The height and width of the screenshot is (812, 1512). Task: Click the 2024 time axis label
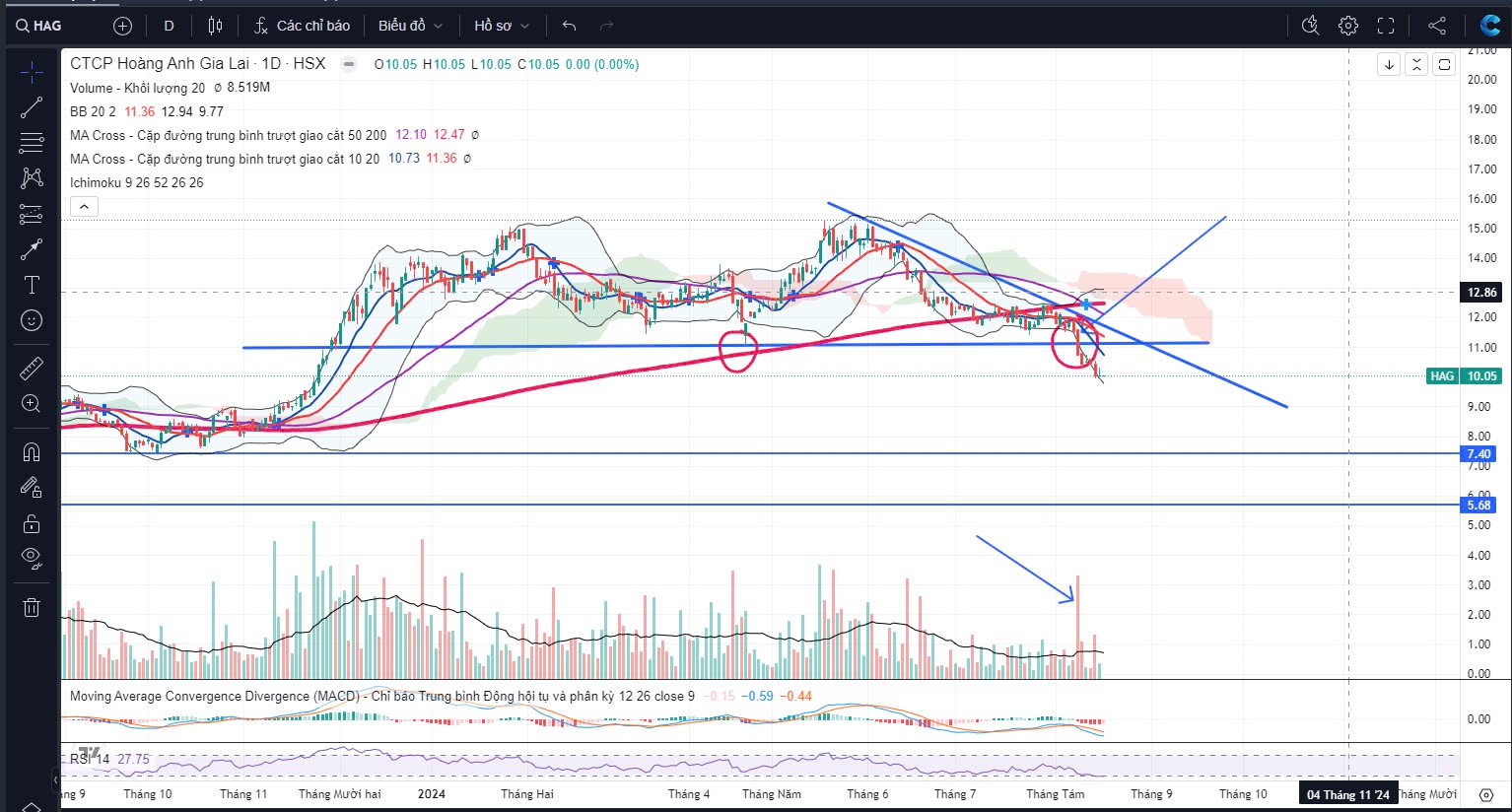pyautogui.click(x=432, y=794)
